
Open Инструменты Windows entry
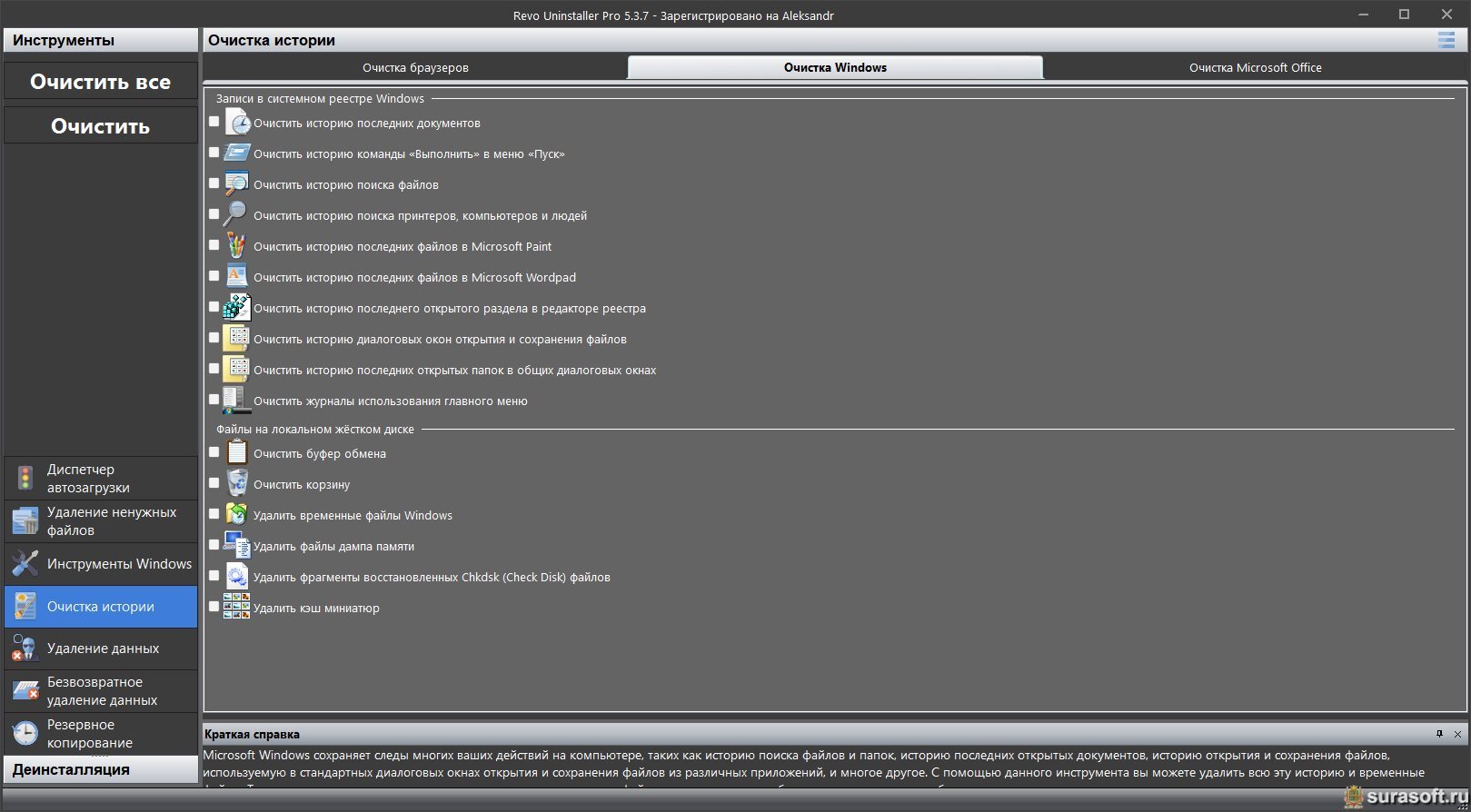(x=101, y=563)
